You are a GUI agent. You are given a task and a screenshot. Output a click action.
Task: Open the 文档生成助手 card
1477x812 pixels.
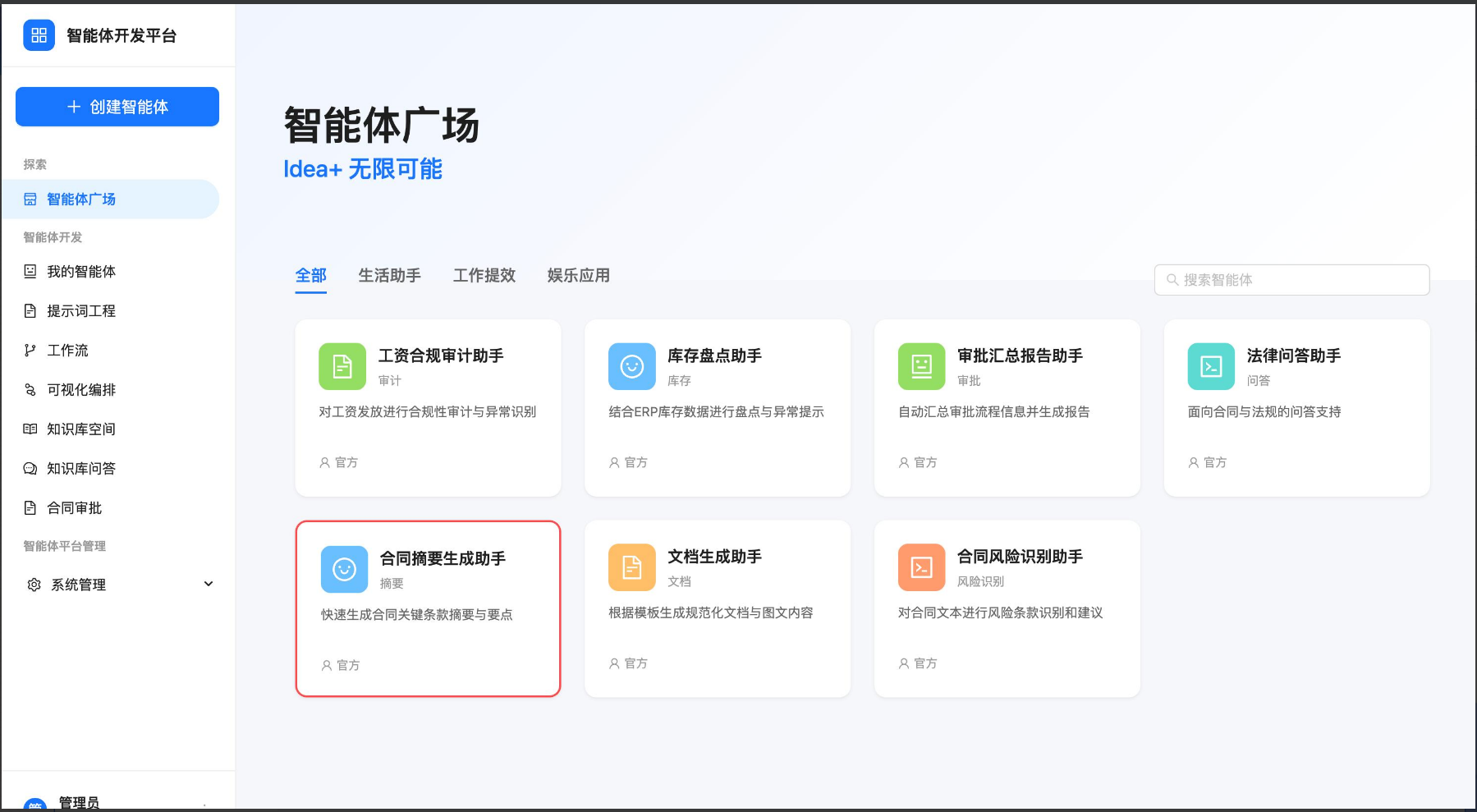pos(717,608)
